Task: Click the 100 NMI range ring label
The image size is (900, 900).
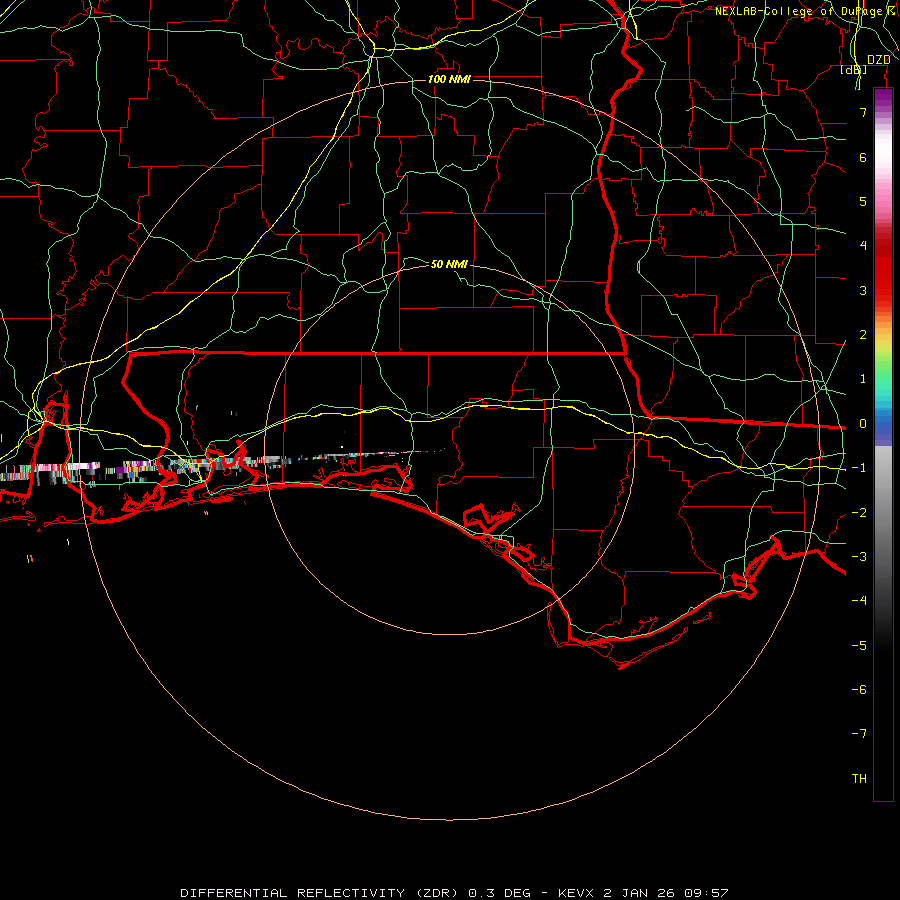Action: pos(449,79)
